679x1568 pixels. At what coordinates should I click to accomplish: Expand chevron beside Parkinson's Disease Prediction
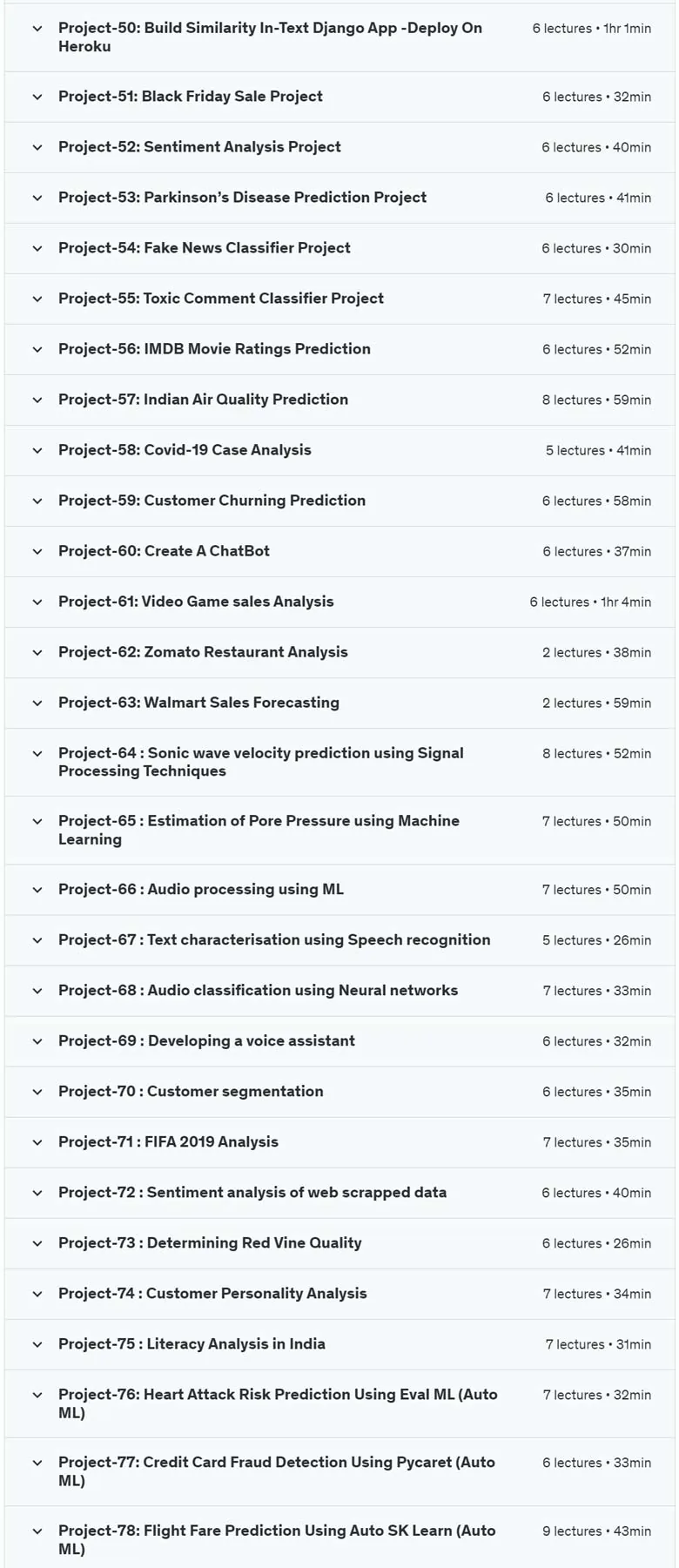(37, 198)
